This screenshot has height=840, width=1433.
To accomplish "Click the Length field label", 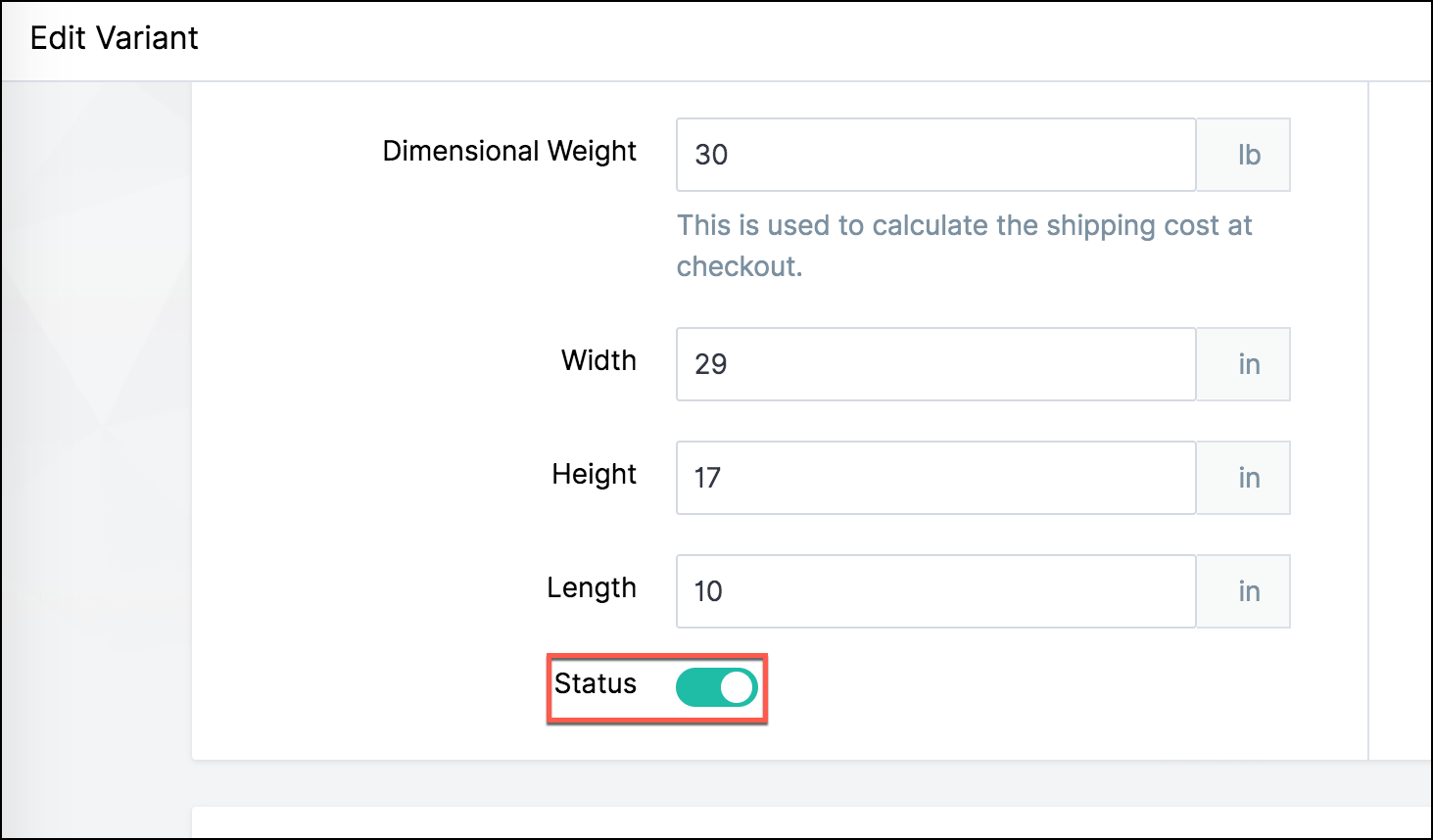I will 592,587.
